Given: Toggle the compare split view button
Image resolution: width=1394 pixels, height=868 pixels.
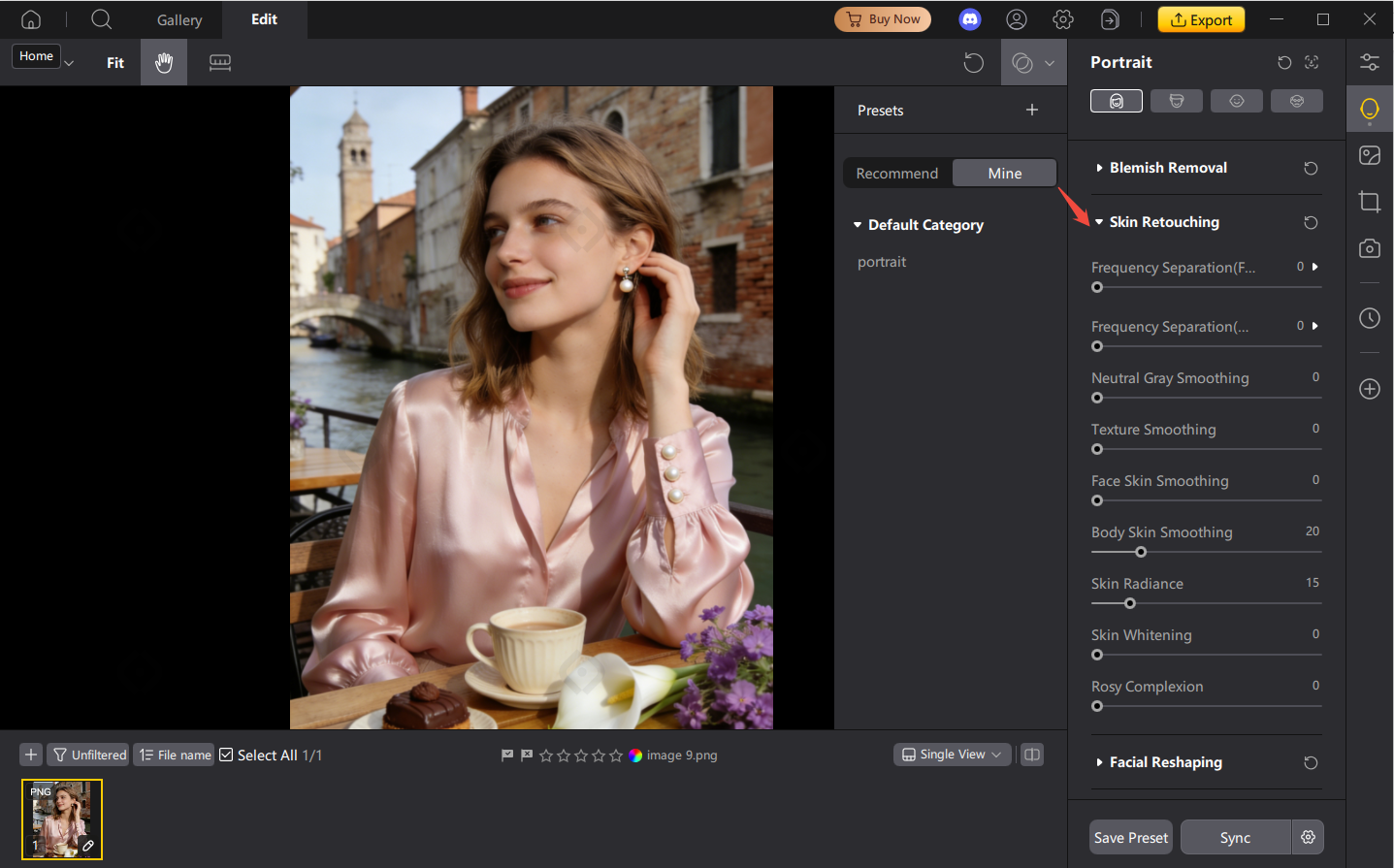Looking at the screenshot, I should 1032,755.
